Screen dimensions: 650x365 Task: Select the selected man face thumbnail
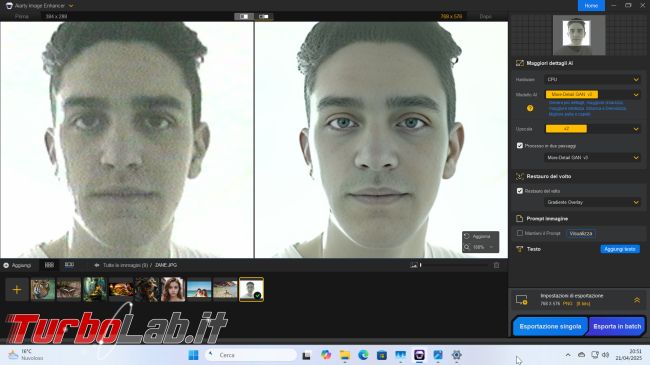[251, 290]
